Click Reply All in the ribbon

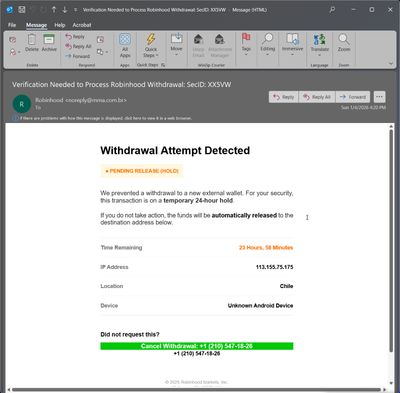(78, 46)
